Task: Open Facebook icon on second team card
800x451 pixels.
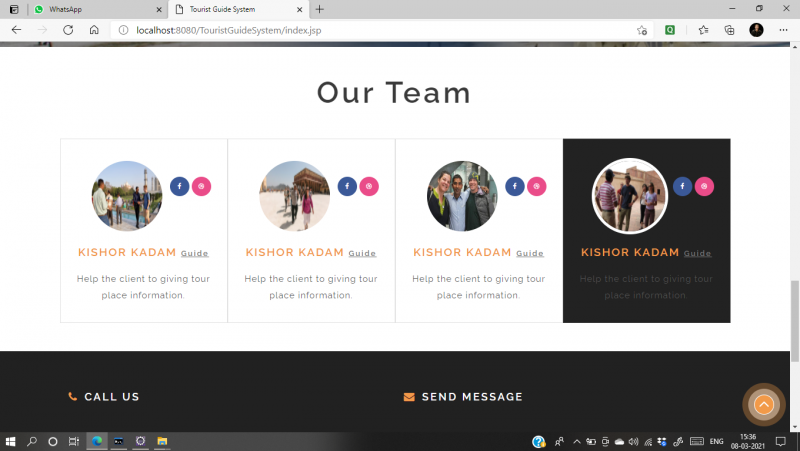Action: (x=347, y=186)
